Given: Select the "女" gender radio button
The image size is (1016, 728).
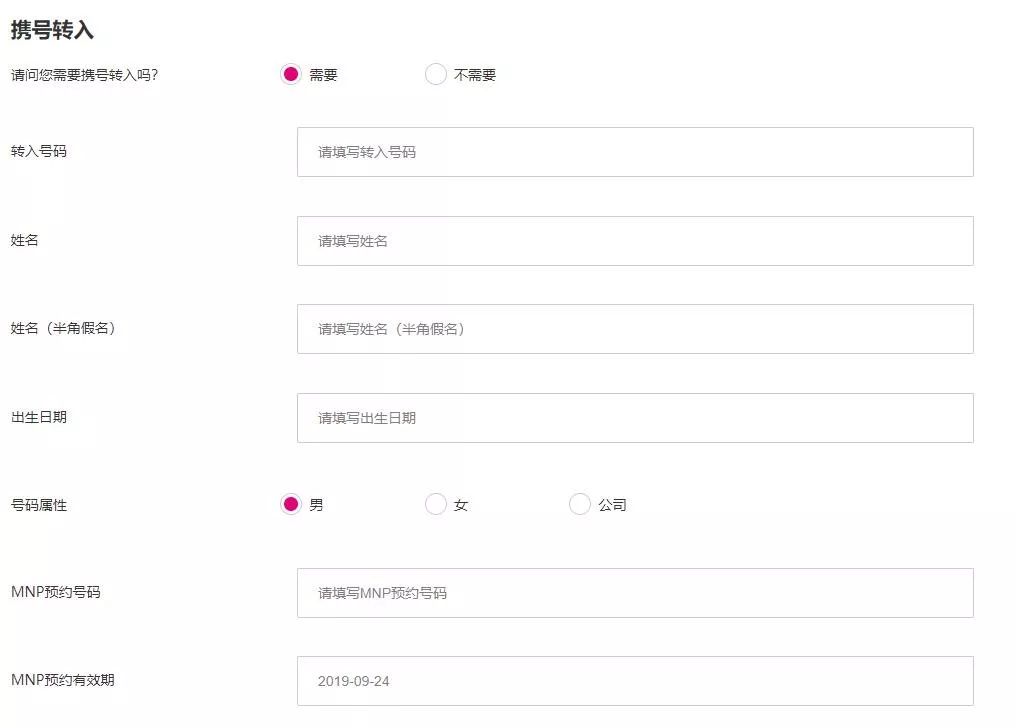Looking at the screenshot, I should coord(436,505).
